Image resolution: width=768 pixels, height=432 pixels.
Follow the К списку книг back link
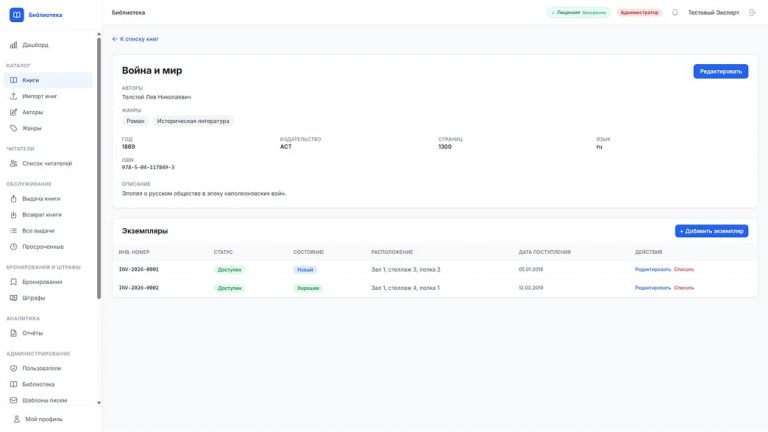point(135,39)
